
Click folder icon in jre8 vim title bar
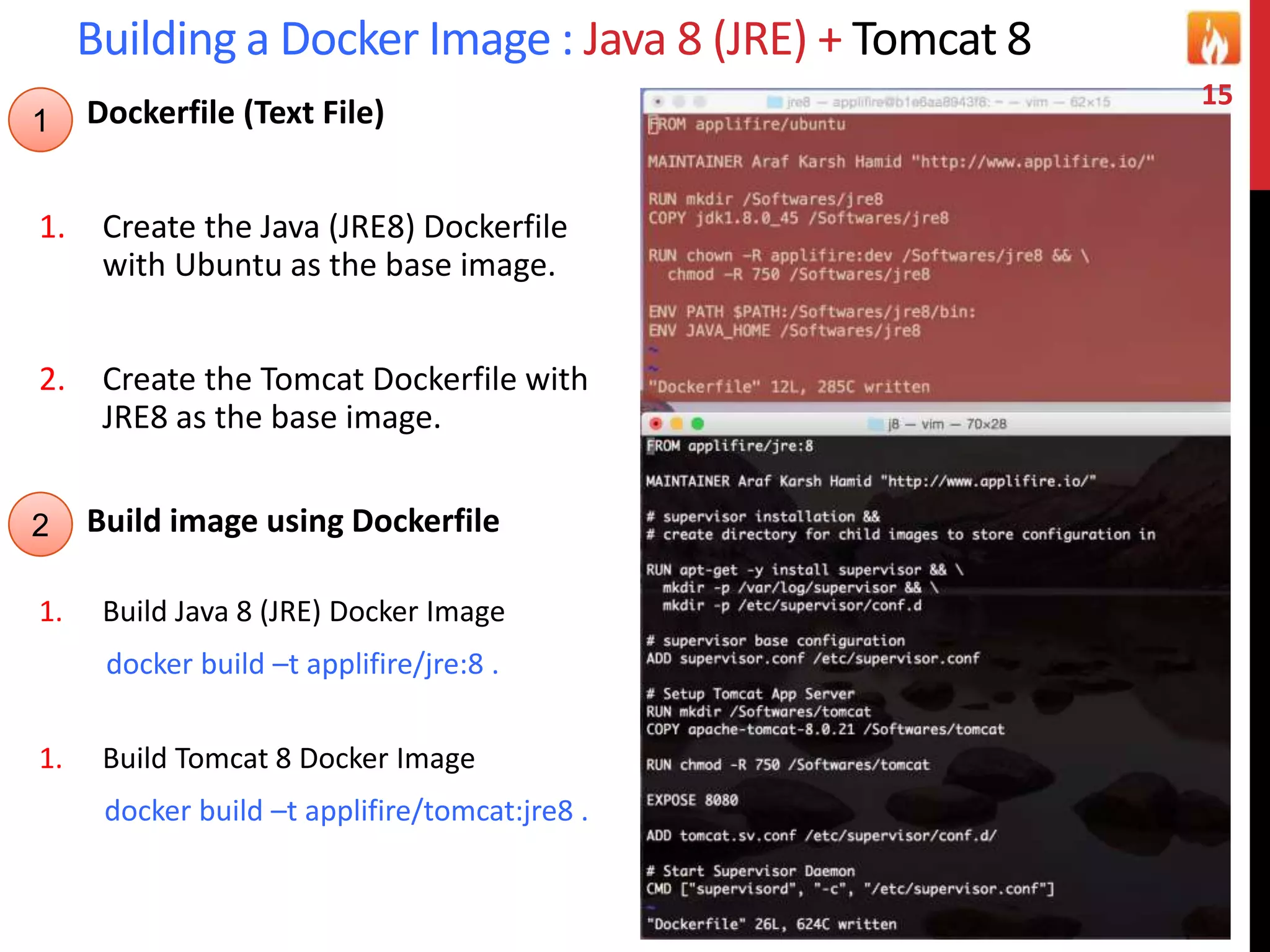click(775, 102)
